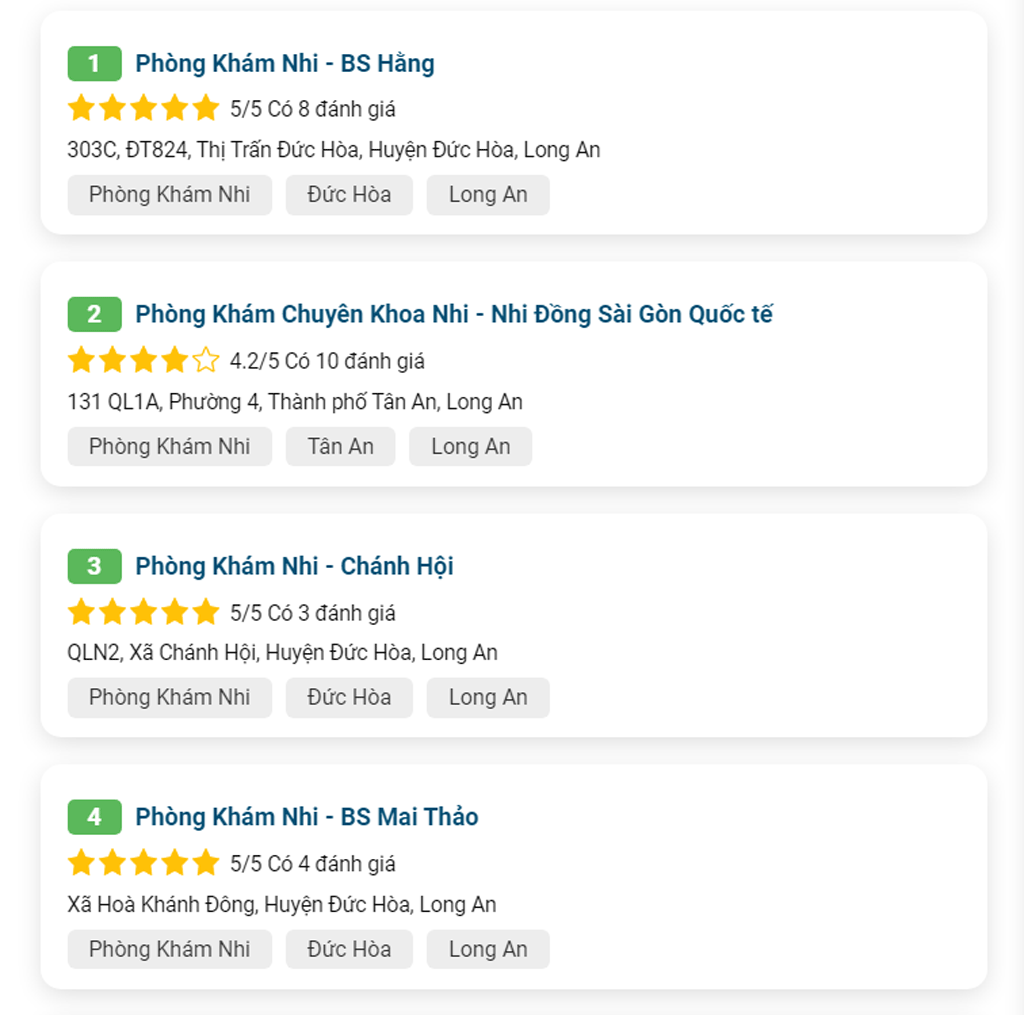Click the star rating of Chánh Hội clinic

coord(144,612)
